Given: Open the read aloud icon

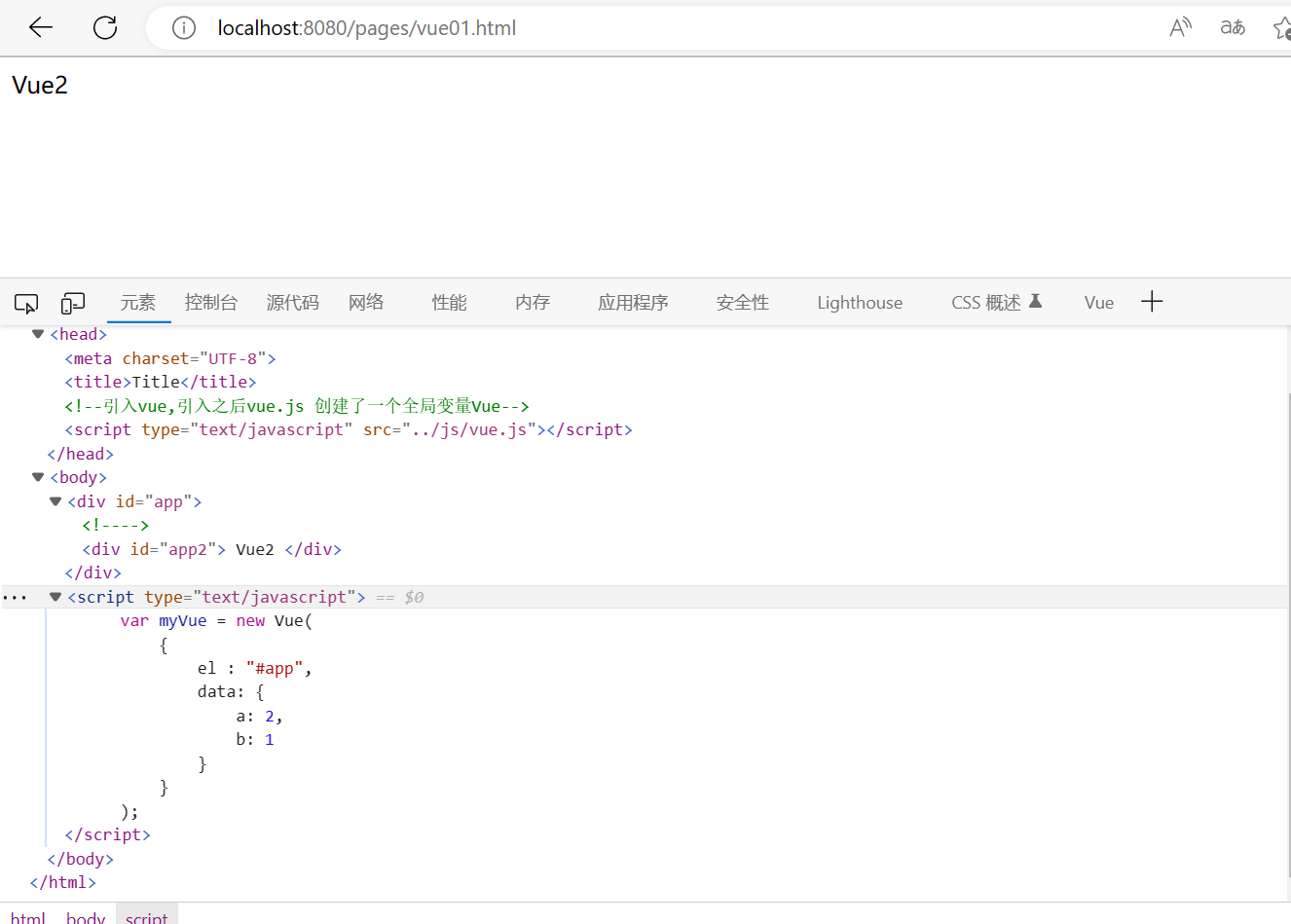Looking at the screenshot, I should [x=1180, y=27].
